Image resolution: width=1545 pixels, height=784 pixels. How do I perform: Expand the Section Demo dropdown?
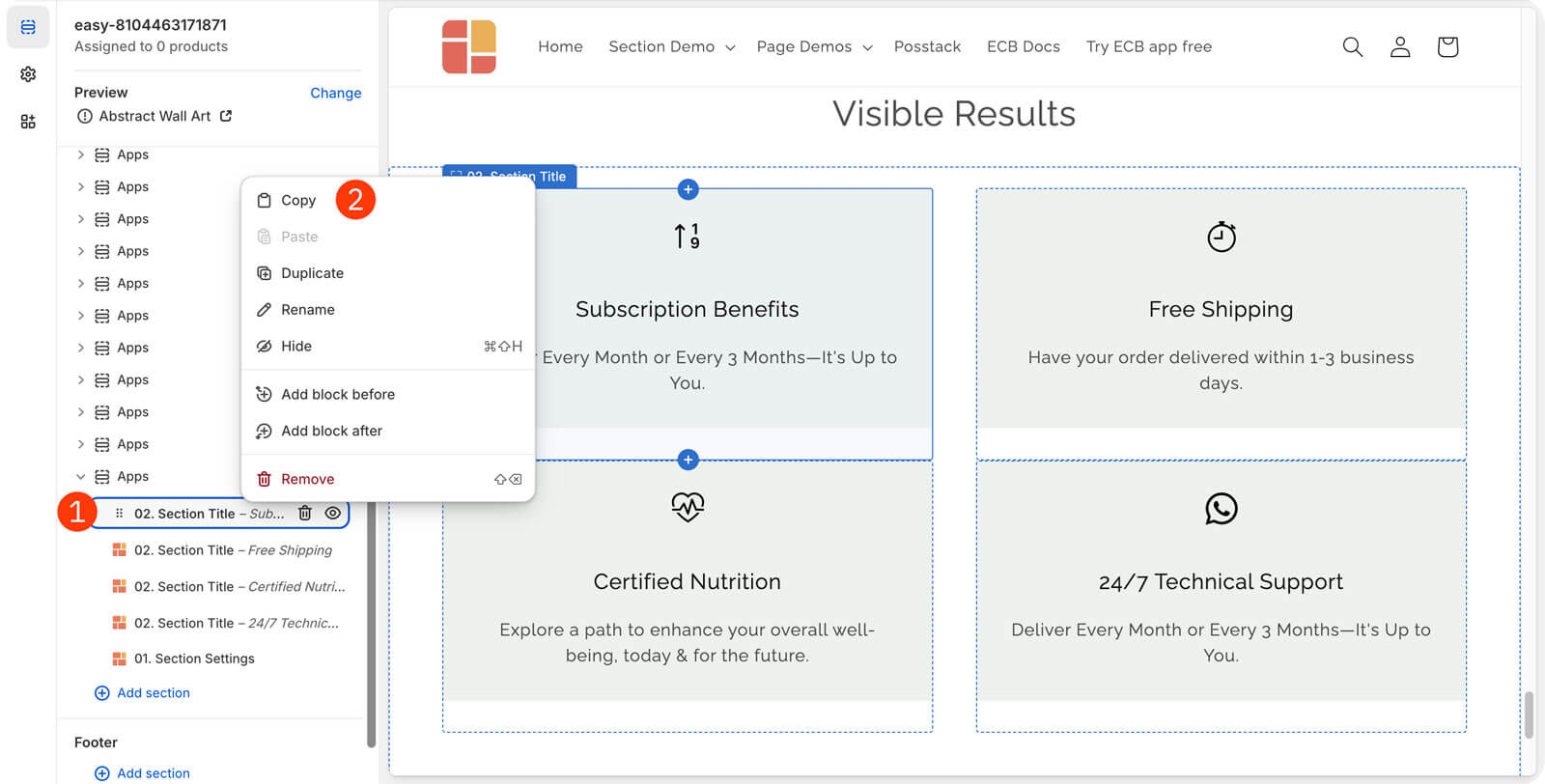click(x=671, y=46)
